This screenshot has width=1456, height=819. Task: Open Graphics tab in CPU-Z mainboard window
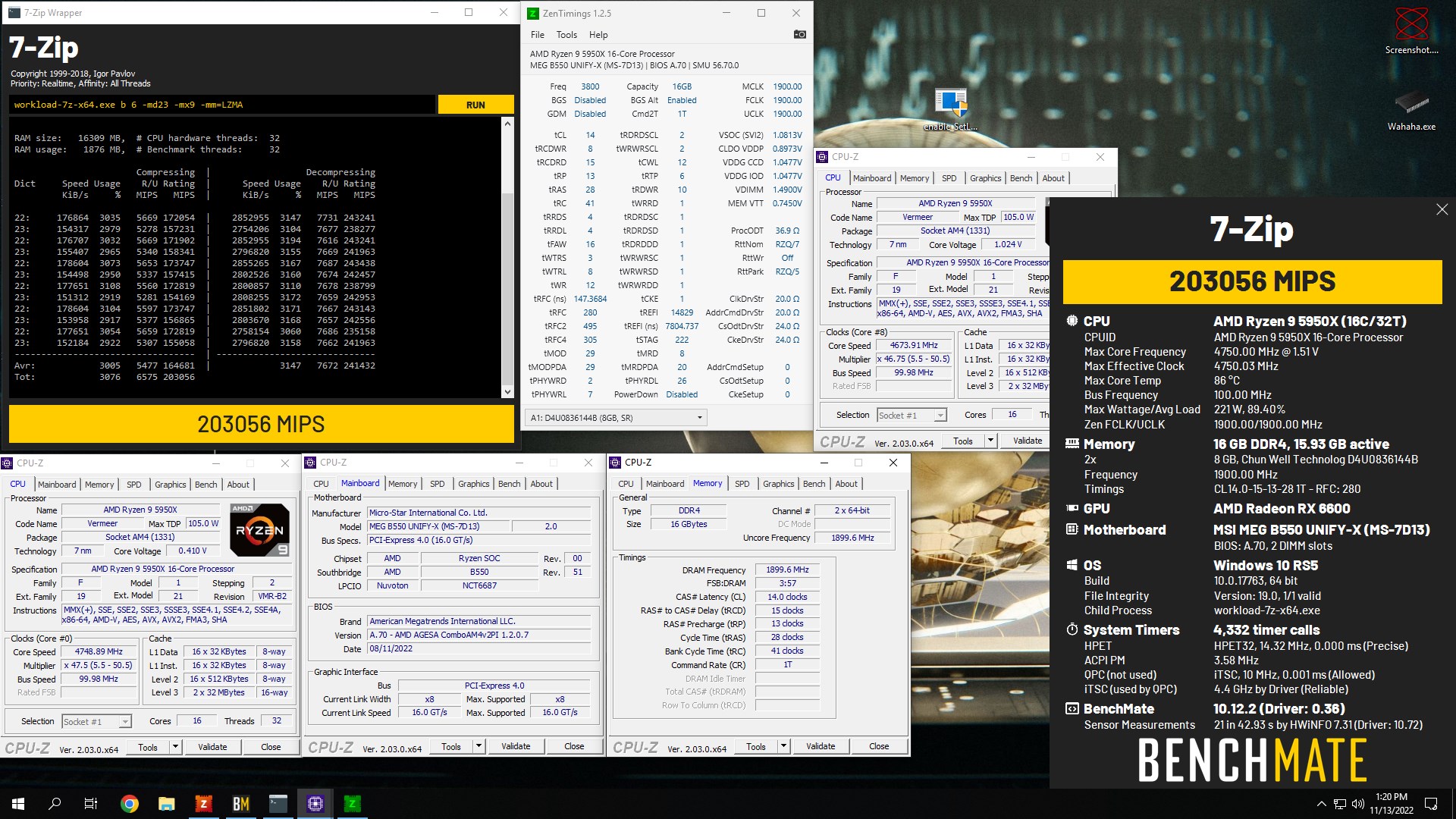pos(473,484)
